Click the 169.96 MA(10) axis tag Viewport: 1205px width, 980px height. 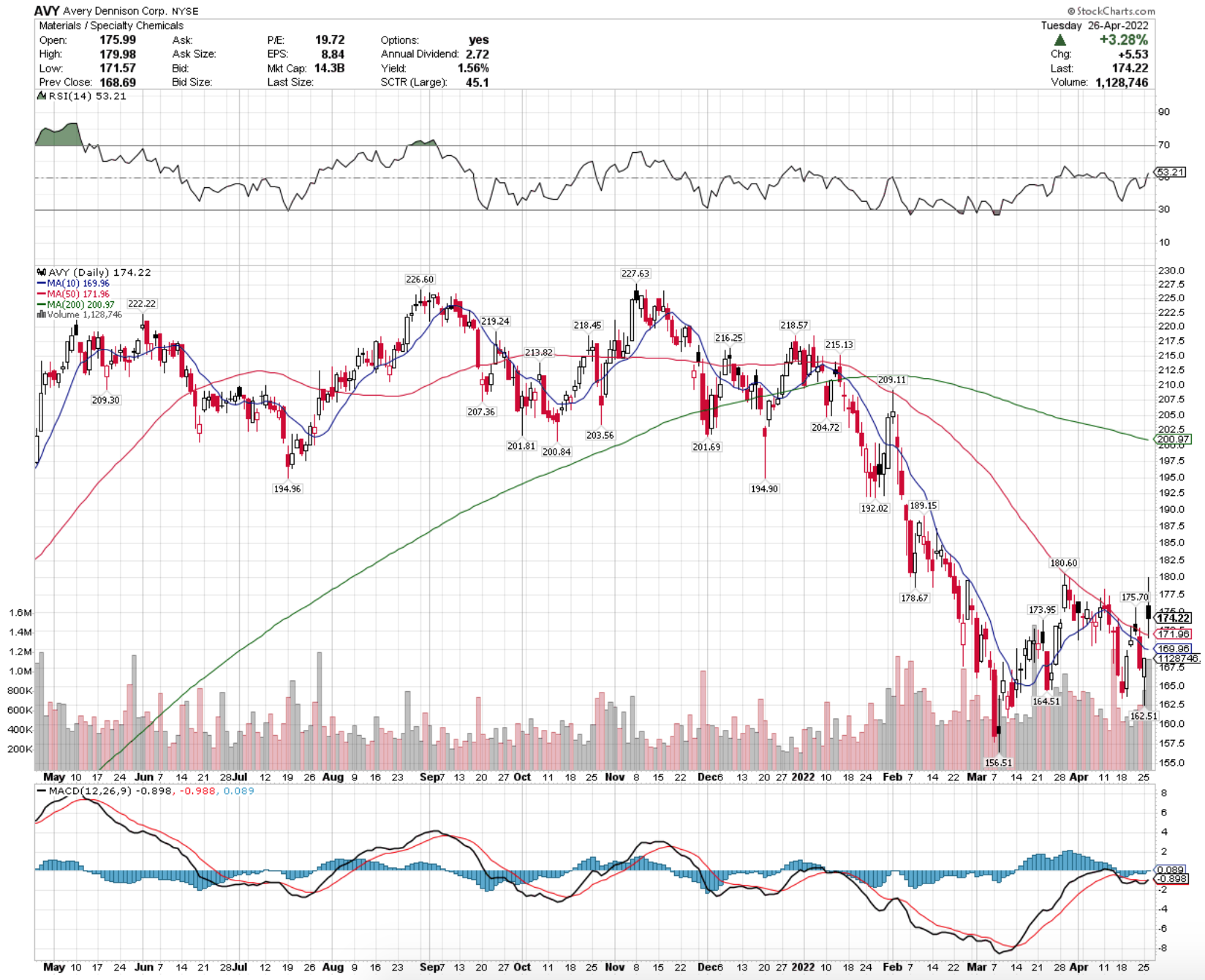tap(1174, 649)
